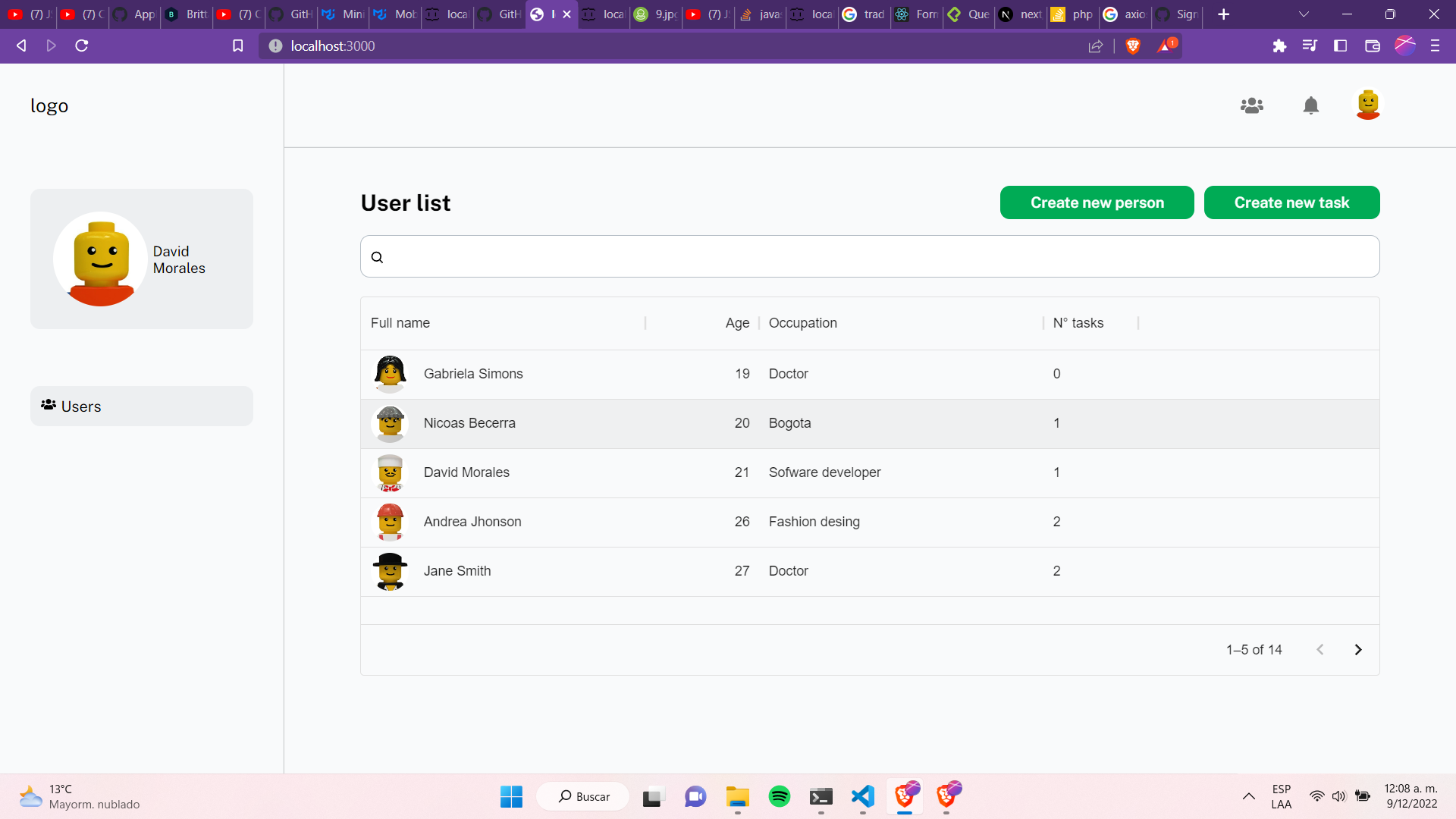Click the search magnifier icon in search box

click(x=377, y=257)
